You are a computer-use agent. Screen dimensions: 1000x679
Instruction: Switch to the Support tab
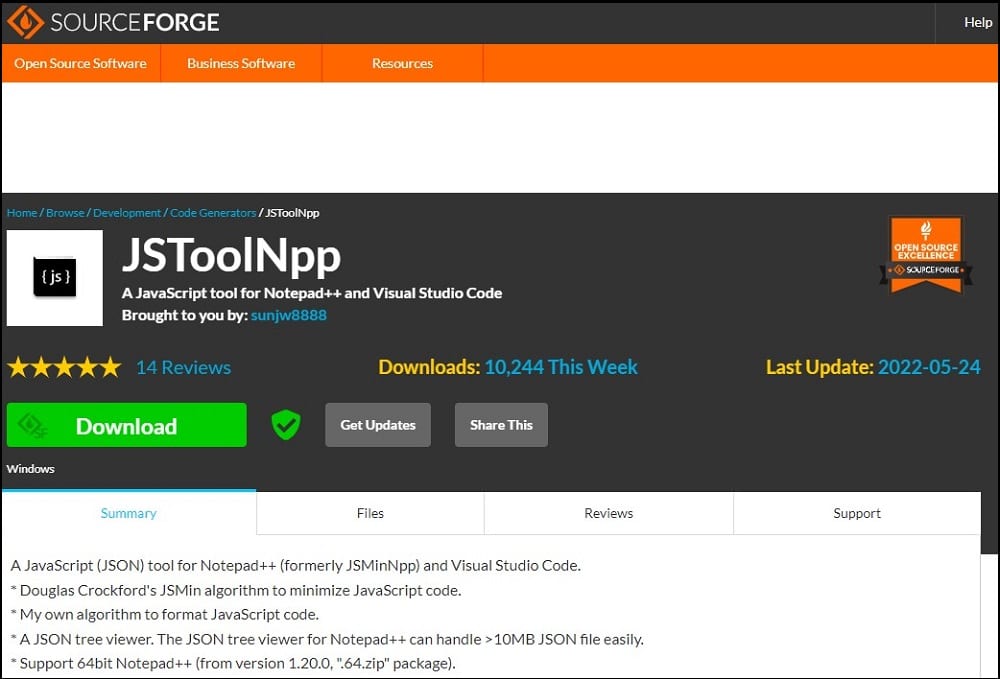pyautogui.click(x=857, y=513)
